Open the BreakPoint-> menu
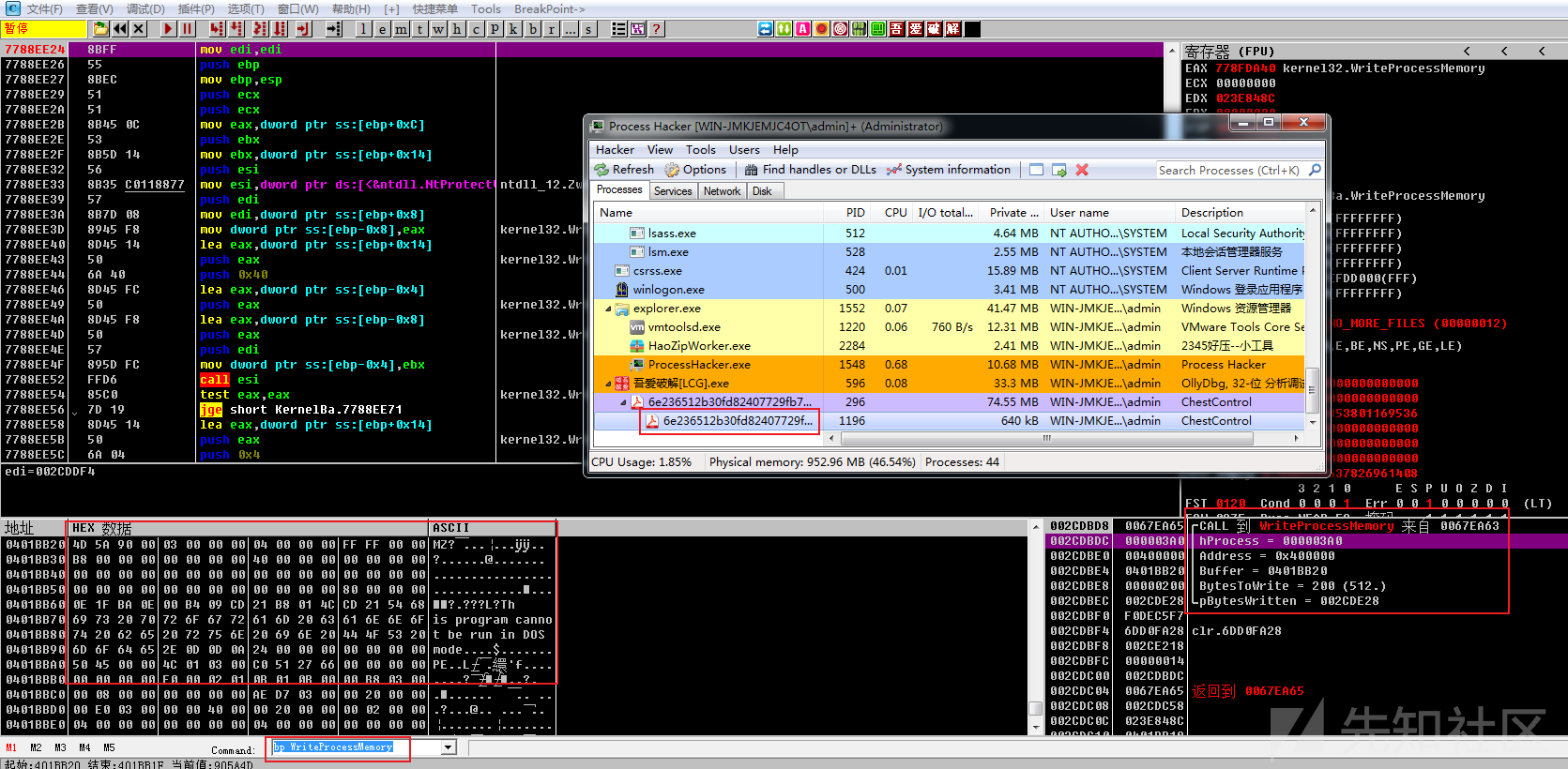Screen dimensions: 1568x769 click(550, 9)
